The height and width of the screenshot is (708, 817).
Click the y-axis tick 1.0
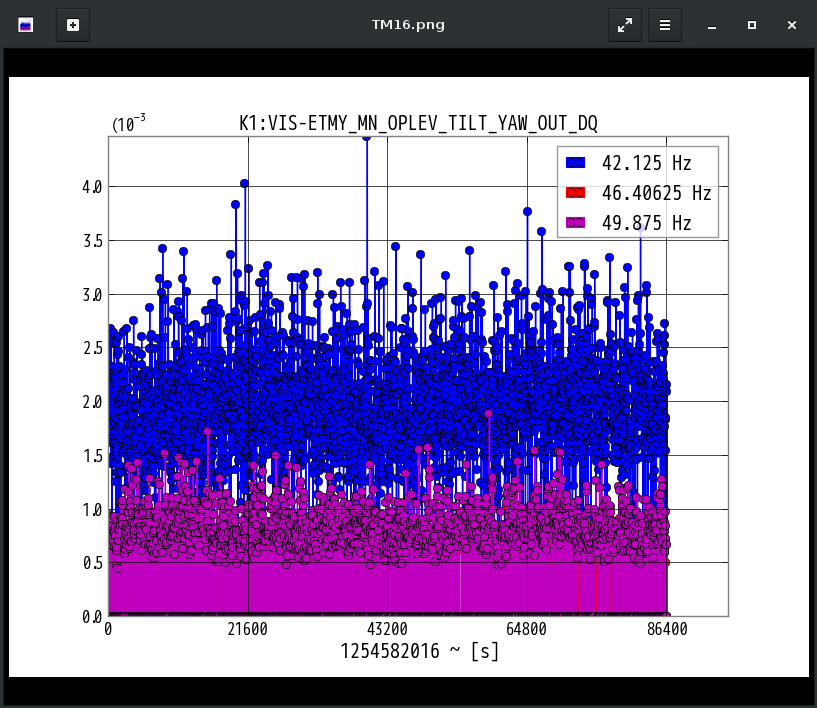(92, 510)
